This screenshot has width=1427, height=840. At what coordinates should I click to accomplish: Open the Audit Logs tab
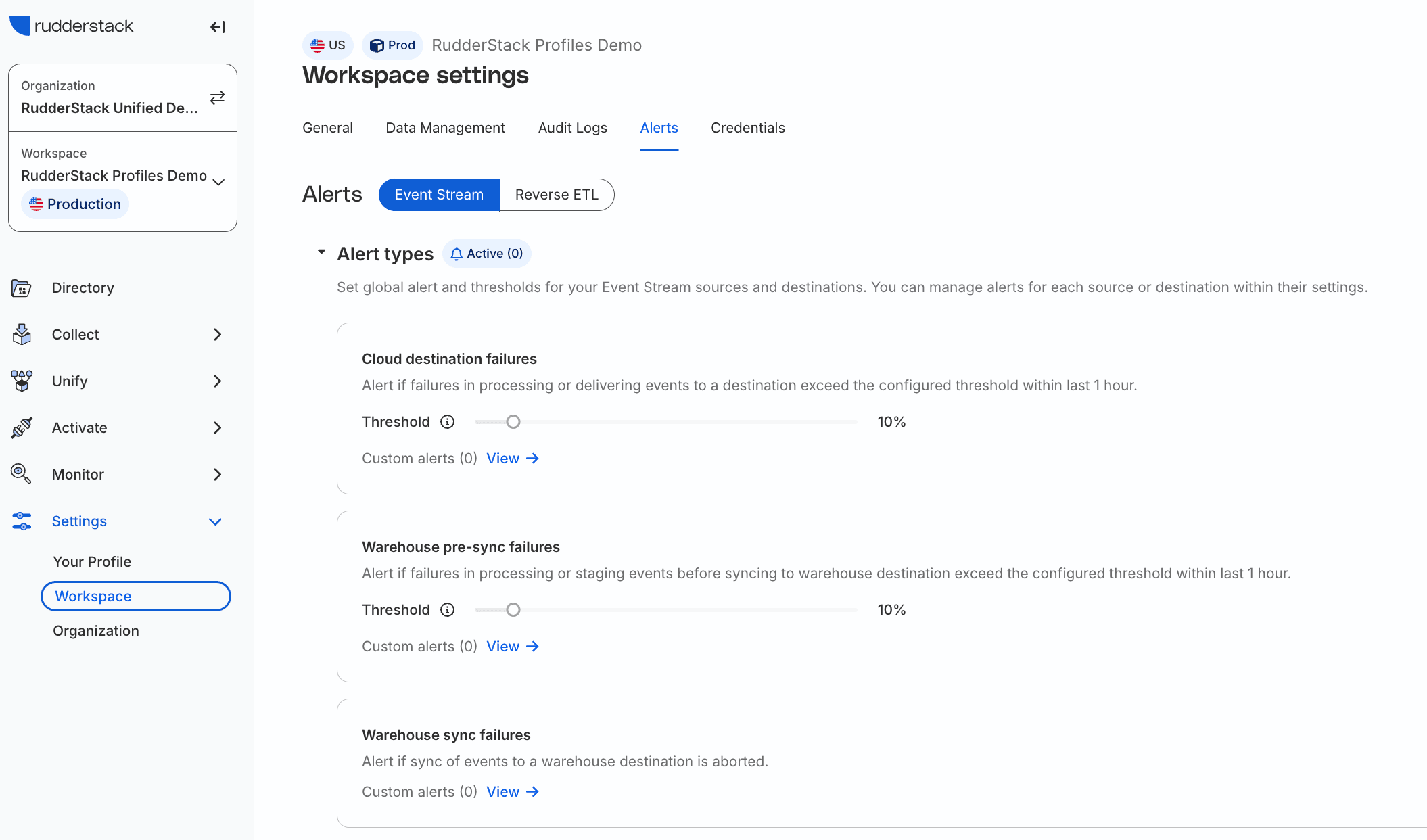click(x=572, y=128)
